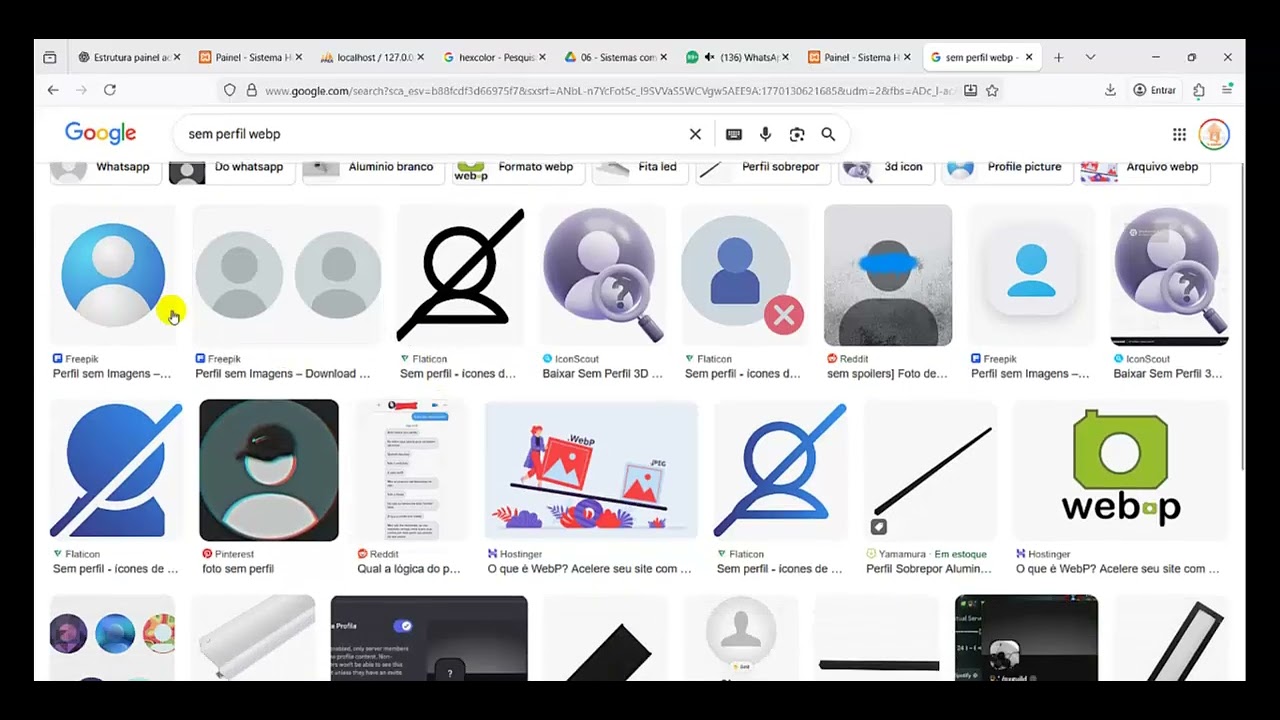Open the Yamamura black profile bar image
1280x720 pixels.
[931, 470]
